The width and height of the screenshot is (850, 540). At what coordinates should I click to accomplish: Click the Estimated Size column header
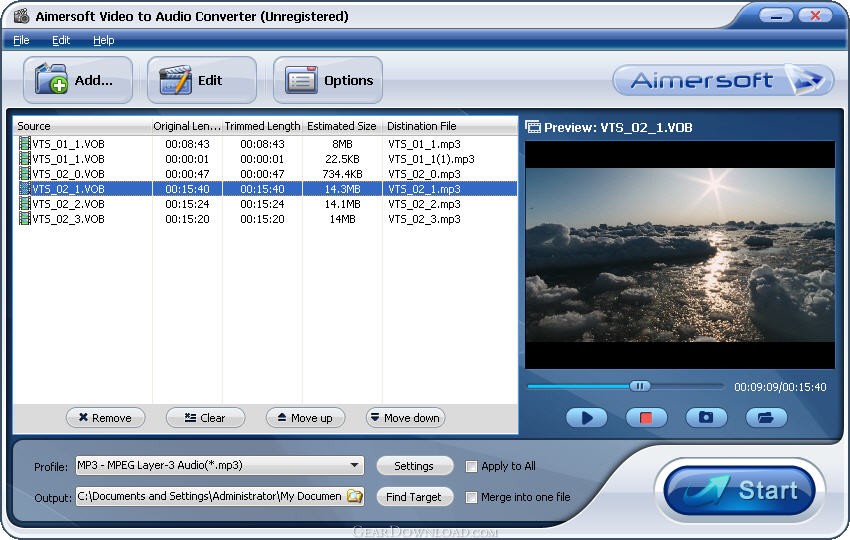pyautogui.click(x=342, y=126)
